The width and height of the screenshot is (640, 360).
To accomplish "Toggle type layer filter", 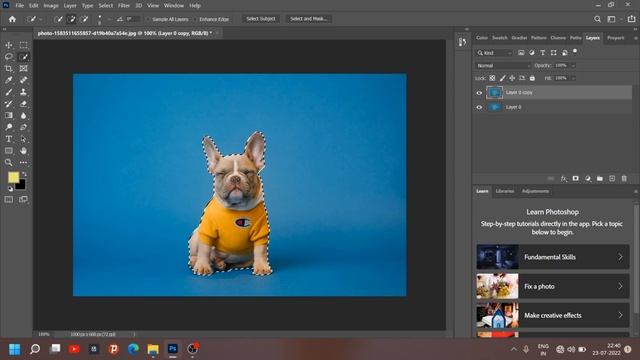I will (542, 53).
